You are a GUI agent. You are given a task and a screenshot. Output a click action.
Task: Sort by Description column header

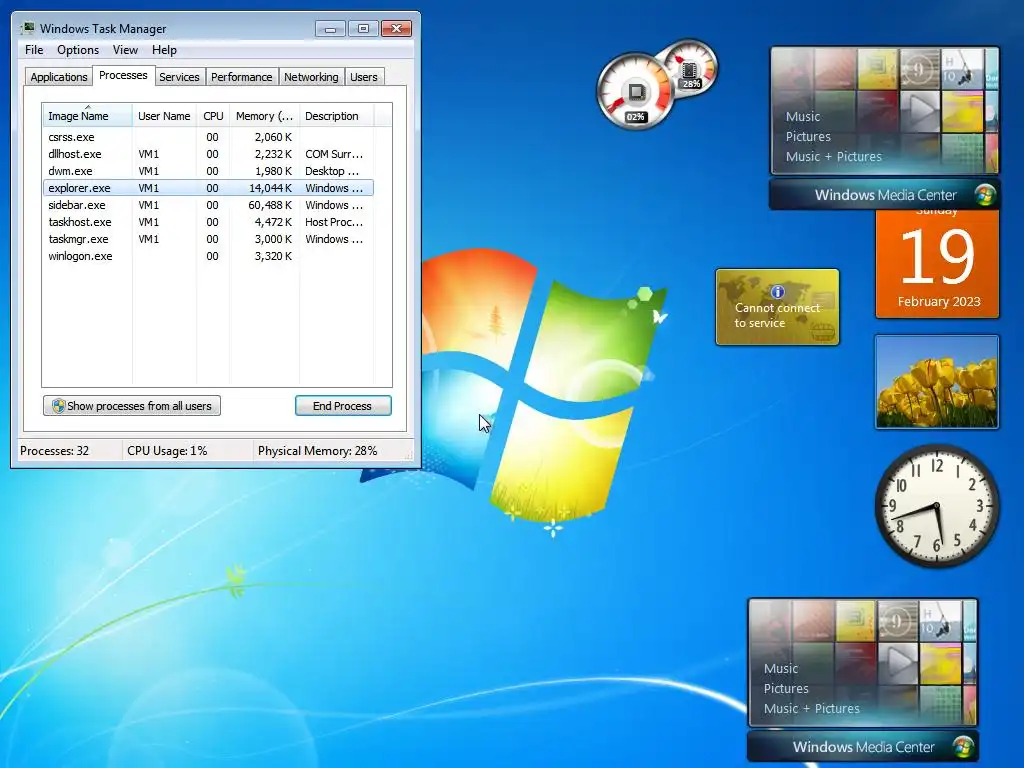click(x=336, y=116)
